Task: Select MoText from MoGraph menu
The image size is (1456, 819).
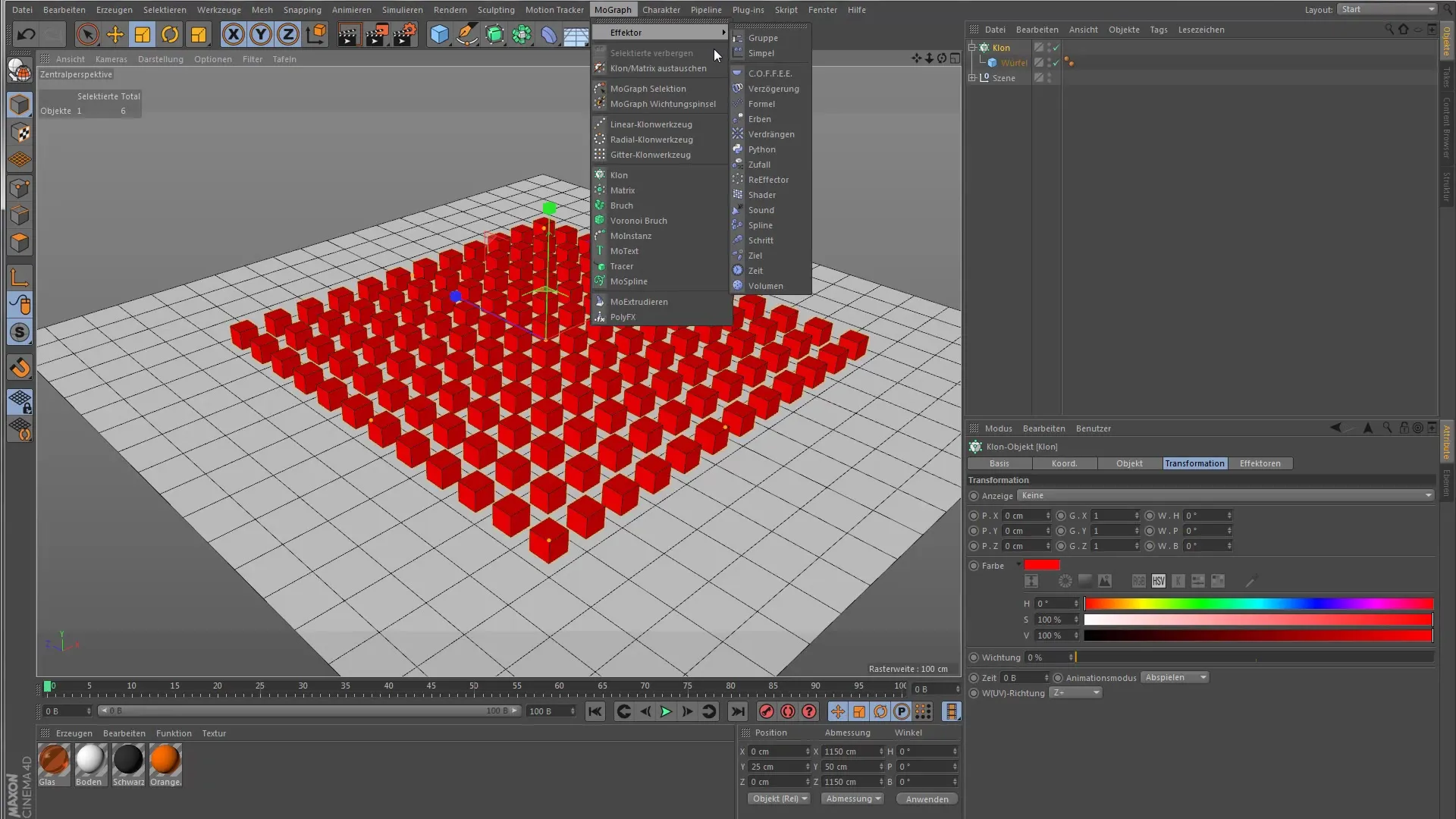Action: point(624,251)
